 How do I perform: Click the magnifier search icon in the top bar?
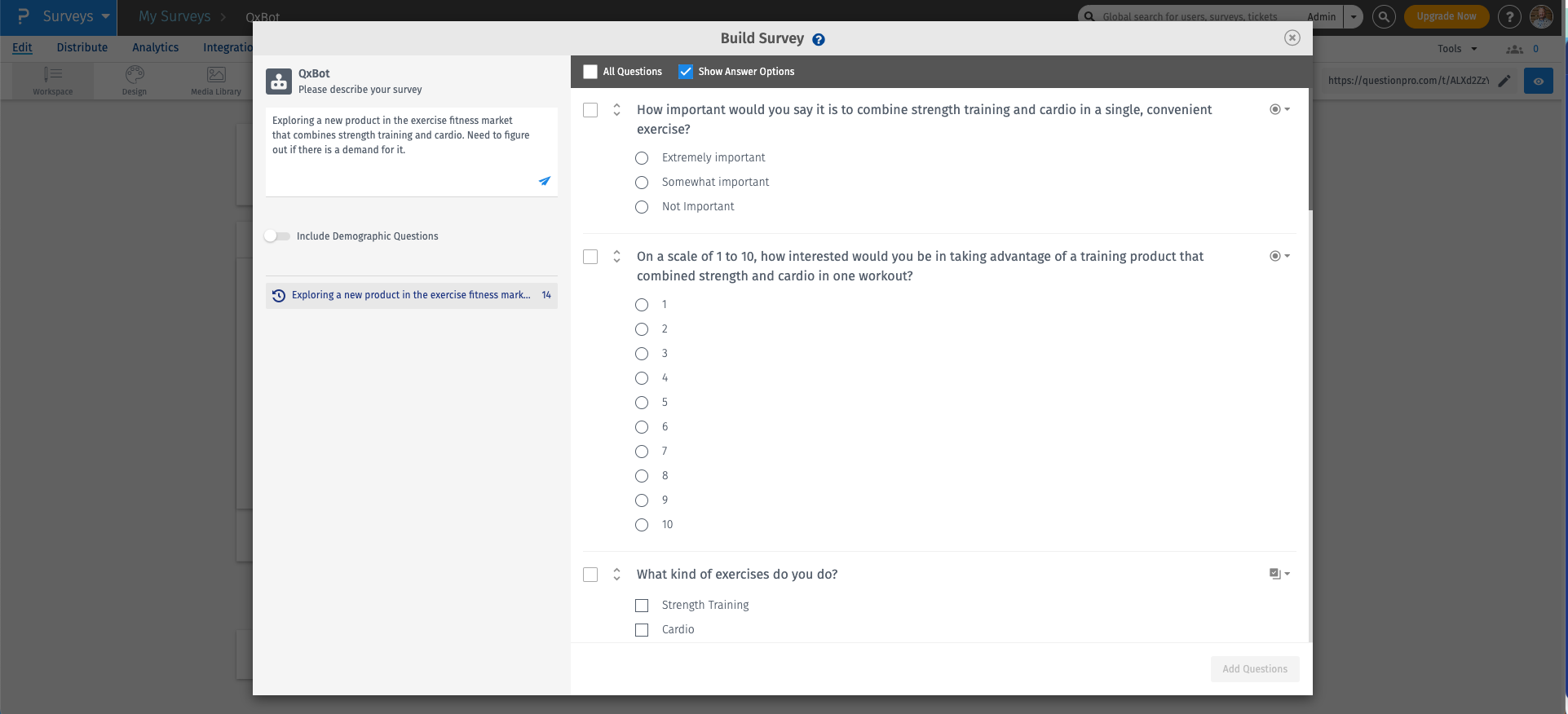[x=1384, y=16]
